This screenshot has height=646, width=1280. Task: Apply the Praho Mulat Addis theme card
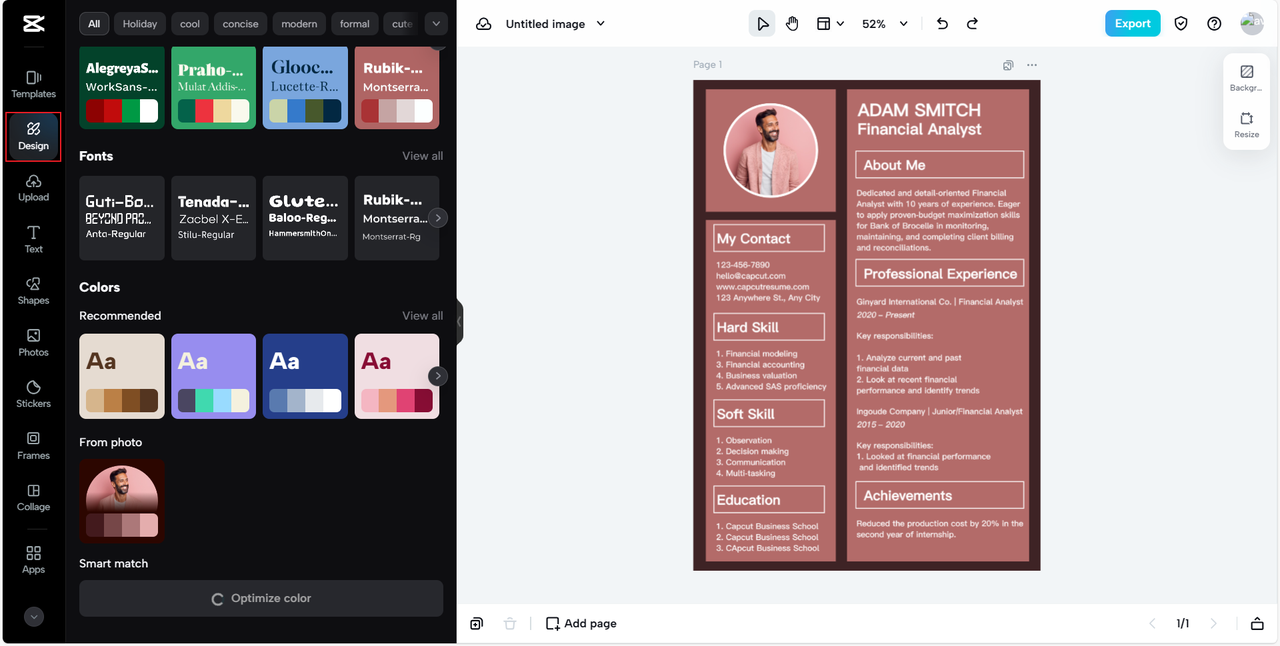pyautogui.click(x=214, y=87)
